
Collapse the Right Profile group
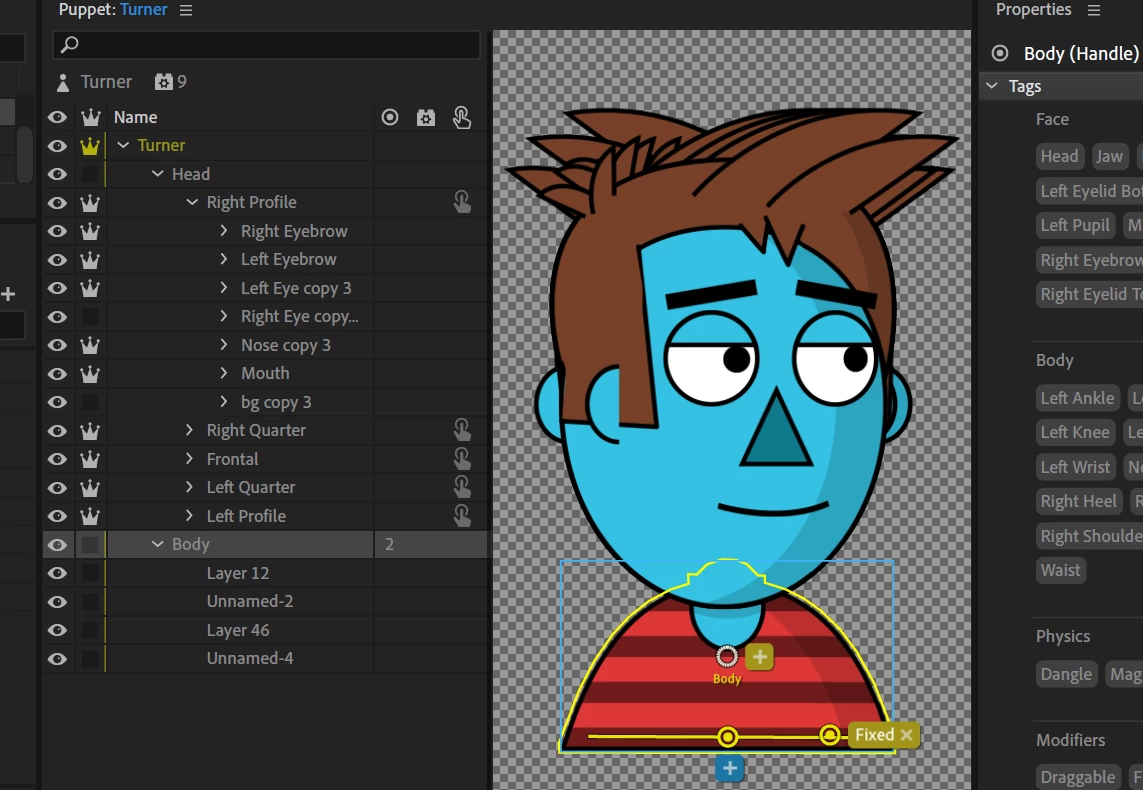[x=192, y=202]
